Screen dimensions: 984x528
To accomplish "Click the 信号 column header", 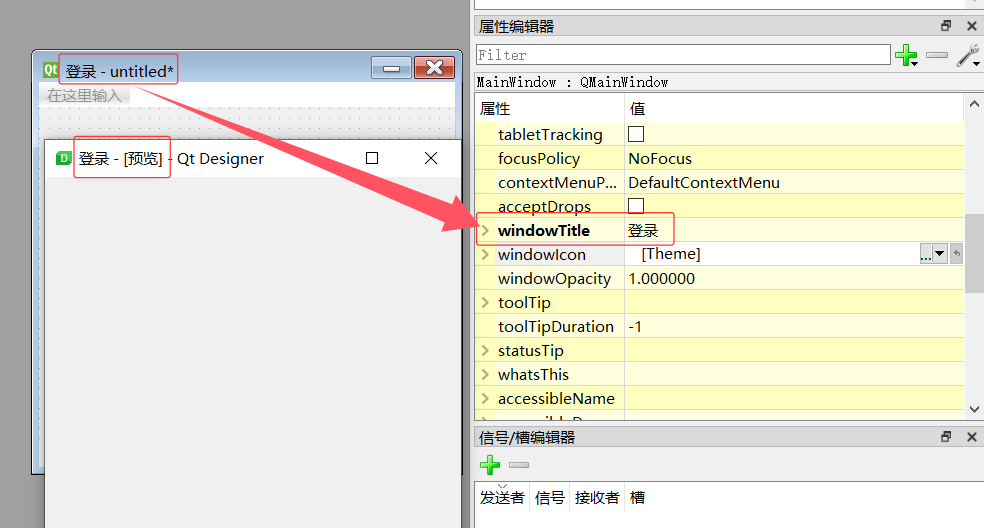I will [x=550, y=498].
